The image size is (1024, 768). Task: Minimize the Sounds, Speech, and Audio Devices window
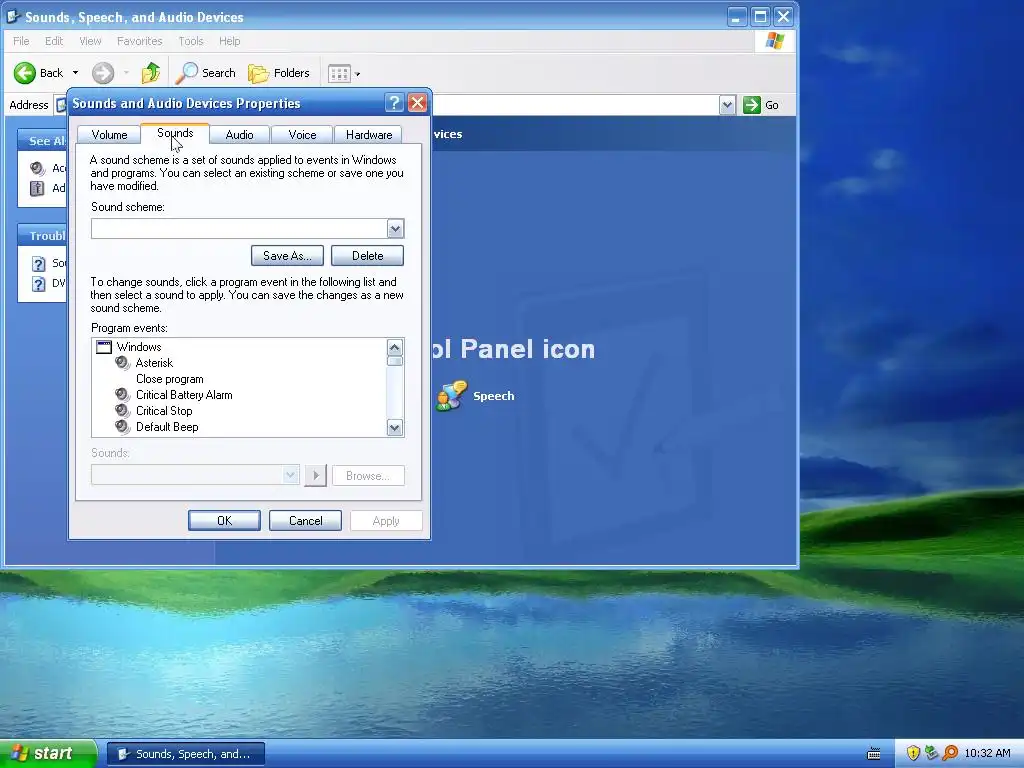[737, 16]
